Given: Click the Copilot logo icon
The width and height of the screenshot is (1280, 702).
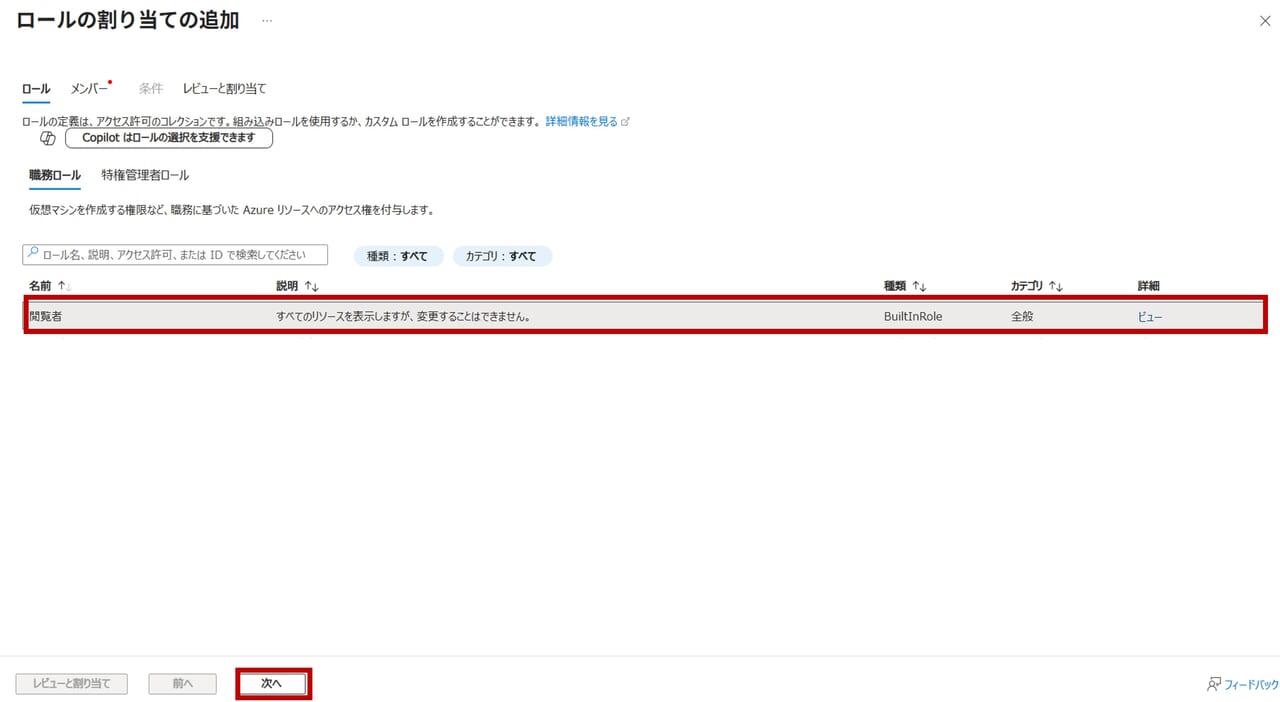Looking at the screenshot, I should 47,138.
